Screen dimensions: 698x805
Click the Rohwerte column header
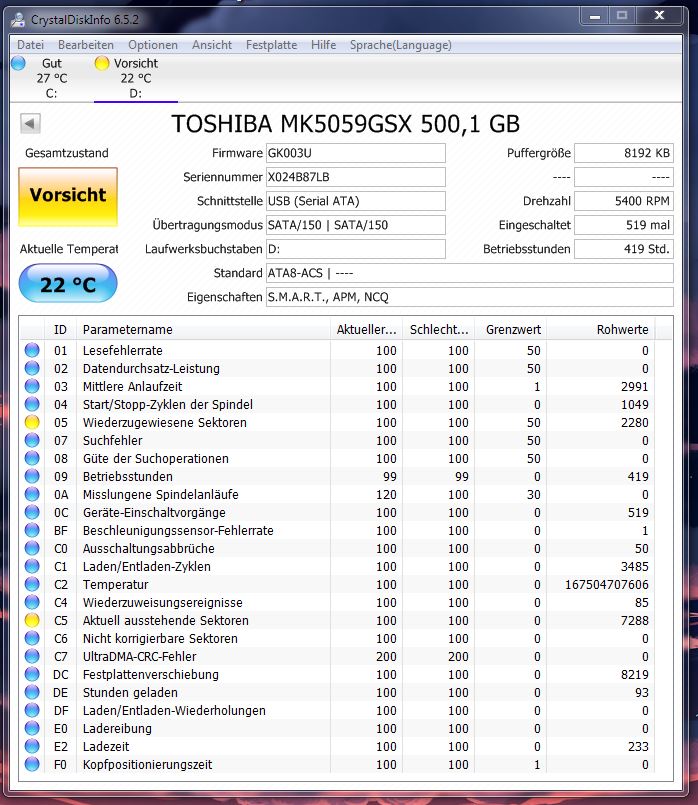coord(601,330)
